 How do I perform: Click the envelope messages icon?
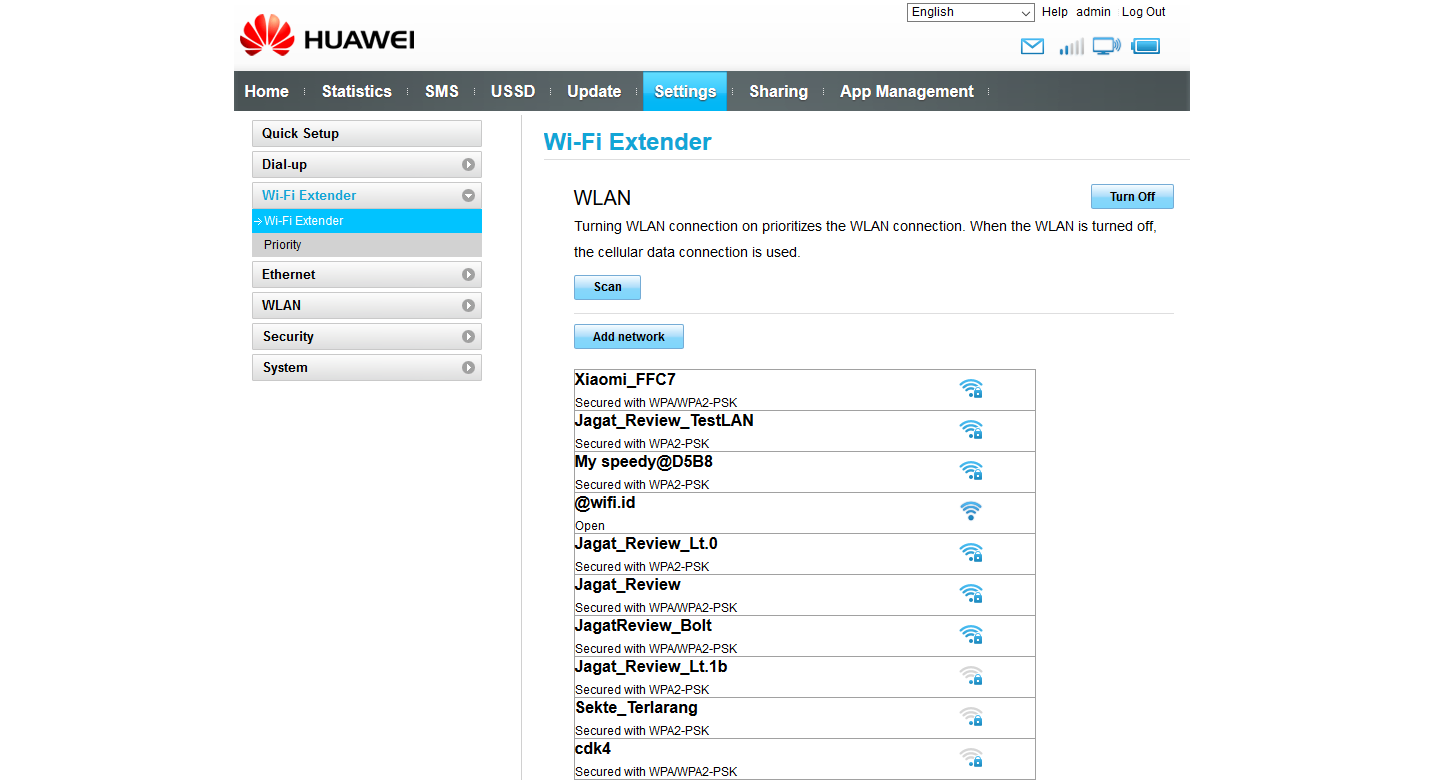(x=1032, y=46)
